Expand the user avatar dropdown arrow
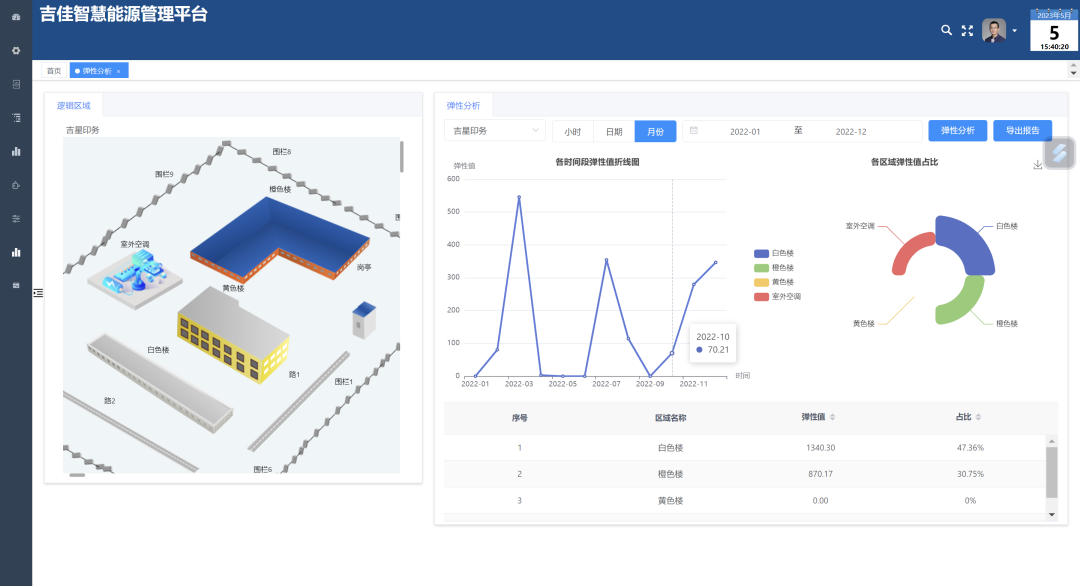This screenshot has width=1080, height=586. click(x=1014, y=31)
